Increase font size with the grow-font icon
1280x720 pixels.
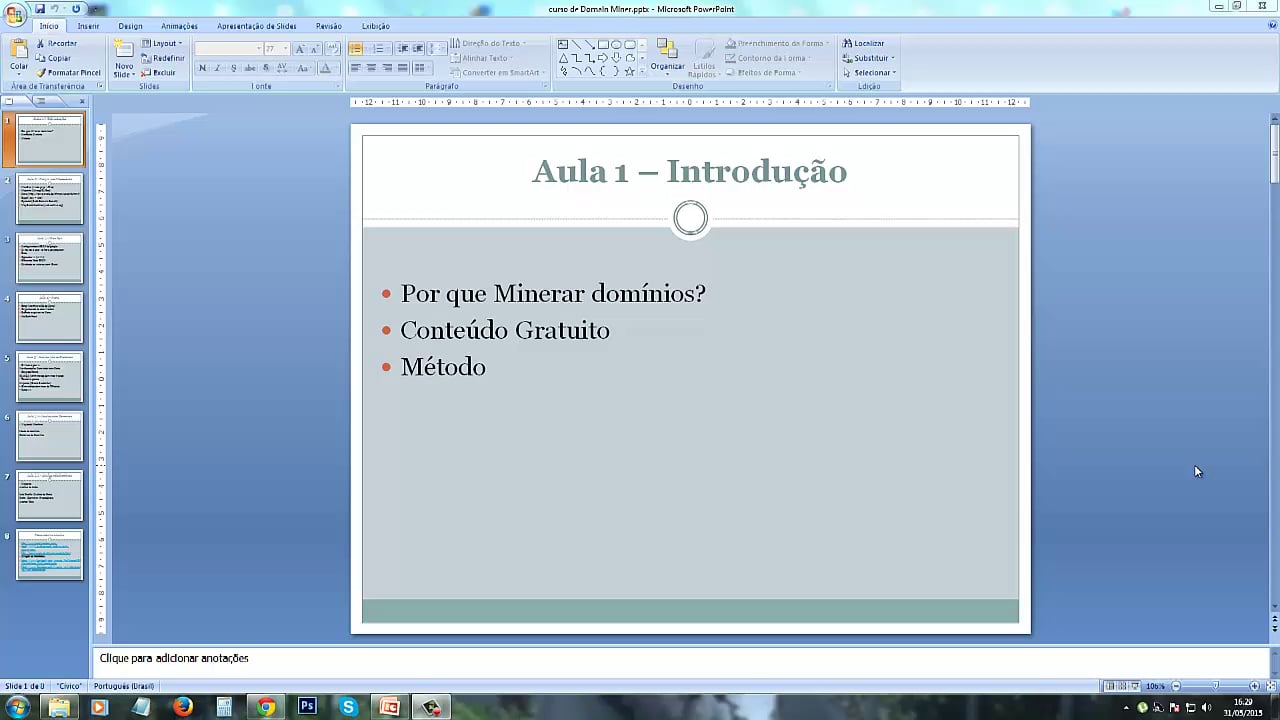[300, 48]
